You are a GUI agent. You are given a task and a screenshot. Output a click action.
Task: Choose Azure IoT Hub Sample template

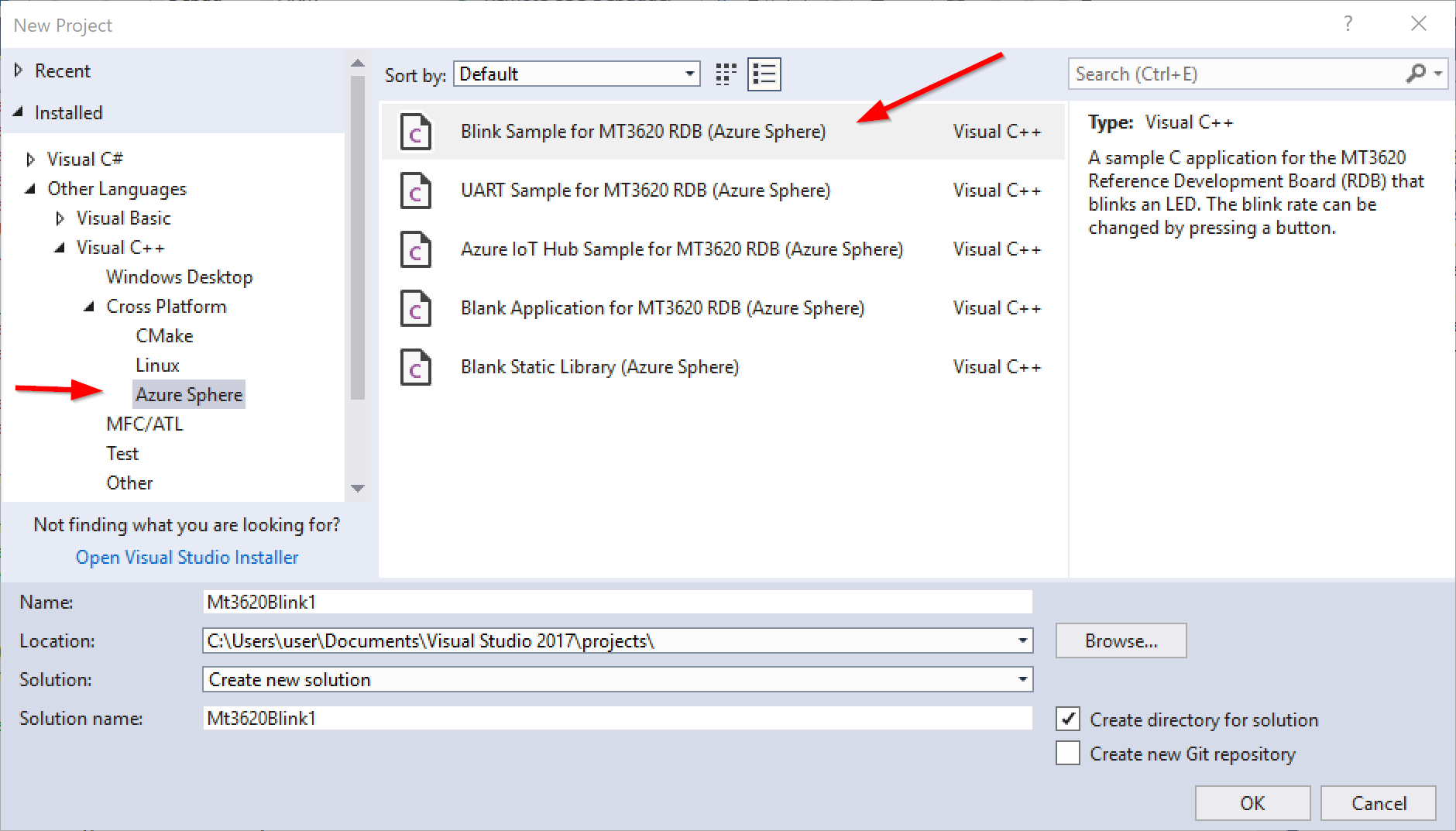723,249
